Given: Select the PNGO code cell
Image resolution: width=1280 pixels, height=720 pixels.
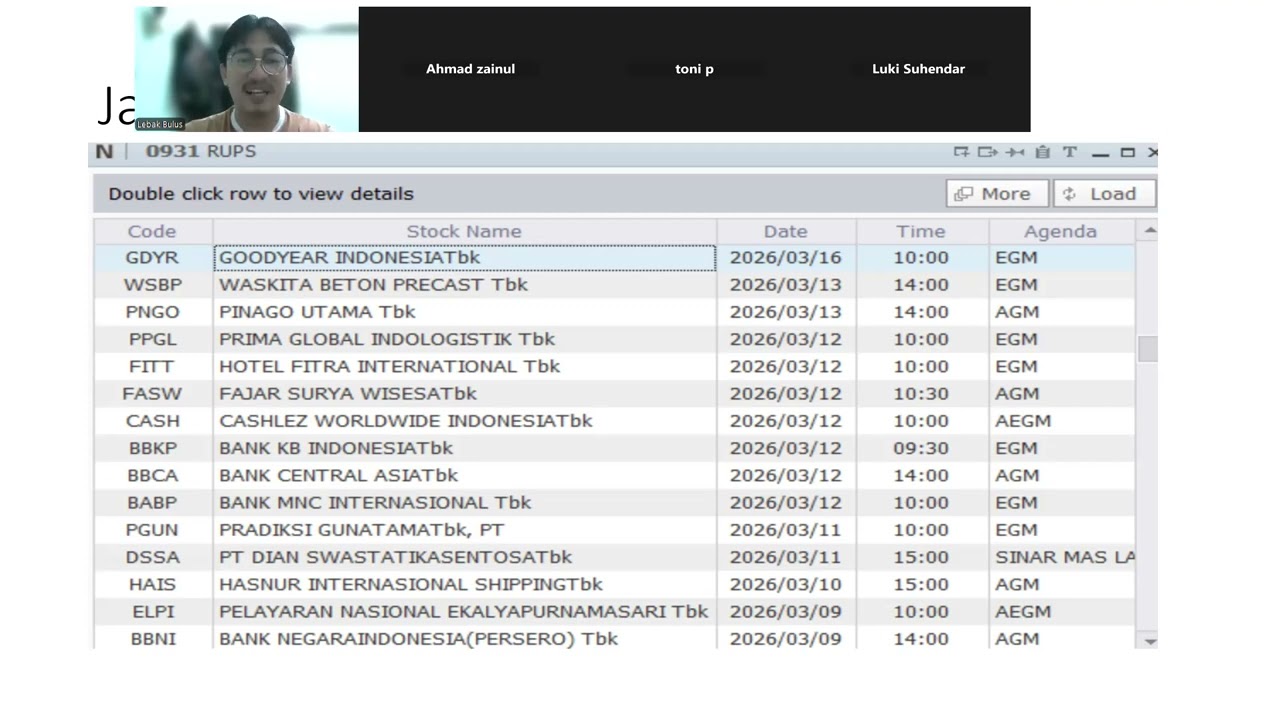Looking at the screenshot, I should tap(152, 312).
